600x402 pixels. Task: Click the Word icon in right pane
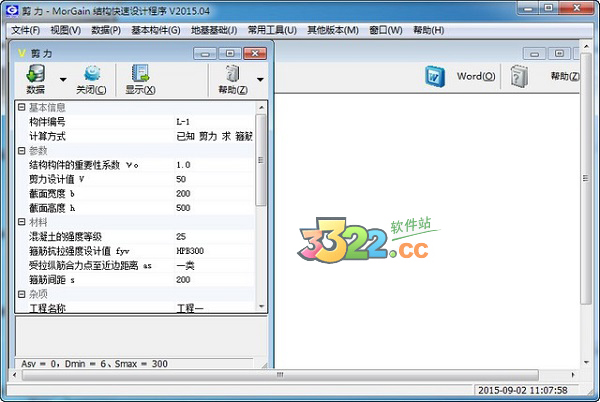tap(435, 76)
